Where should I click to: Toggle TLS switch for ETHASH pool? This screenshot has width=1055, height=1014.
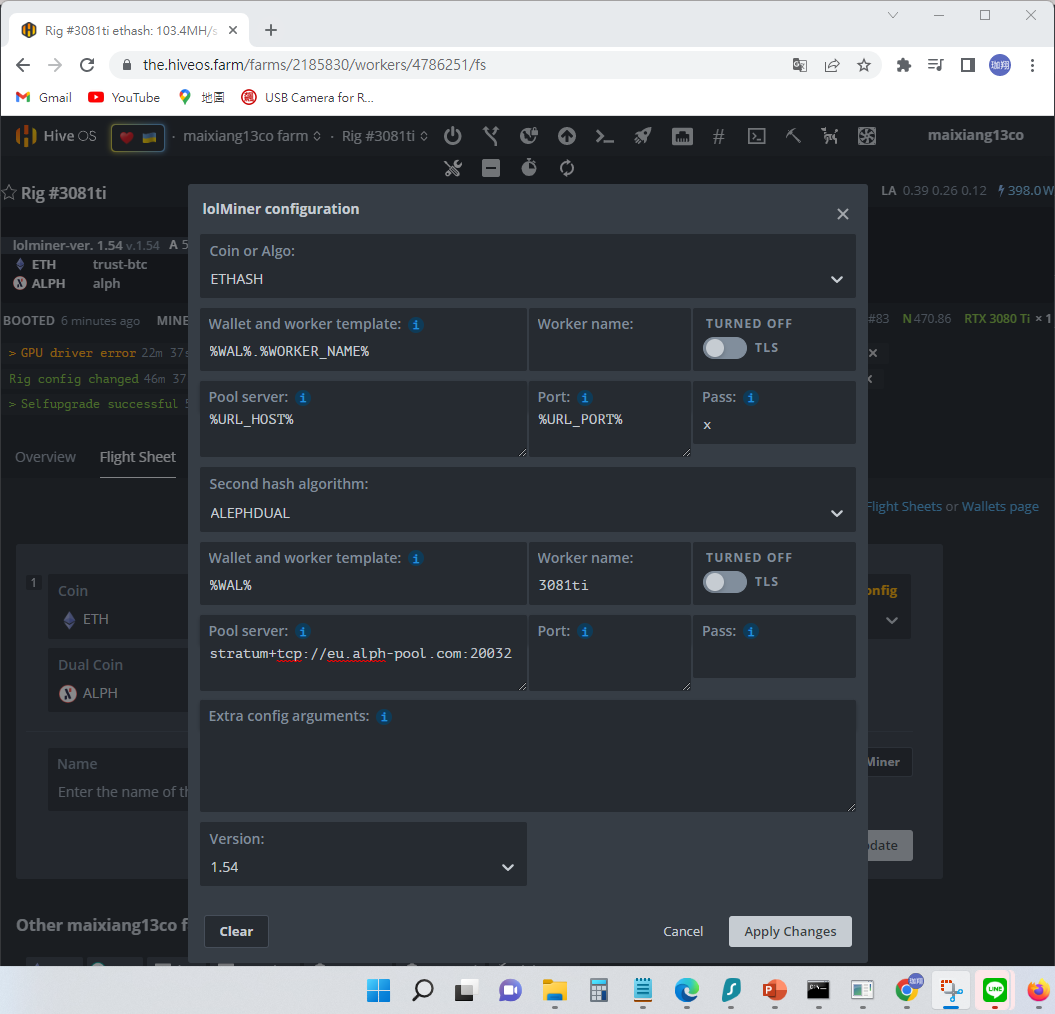pos(725,348)
